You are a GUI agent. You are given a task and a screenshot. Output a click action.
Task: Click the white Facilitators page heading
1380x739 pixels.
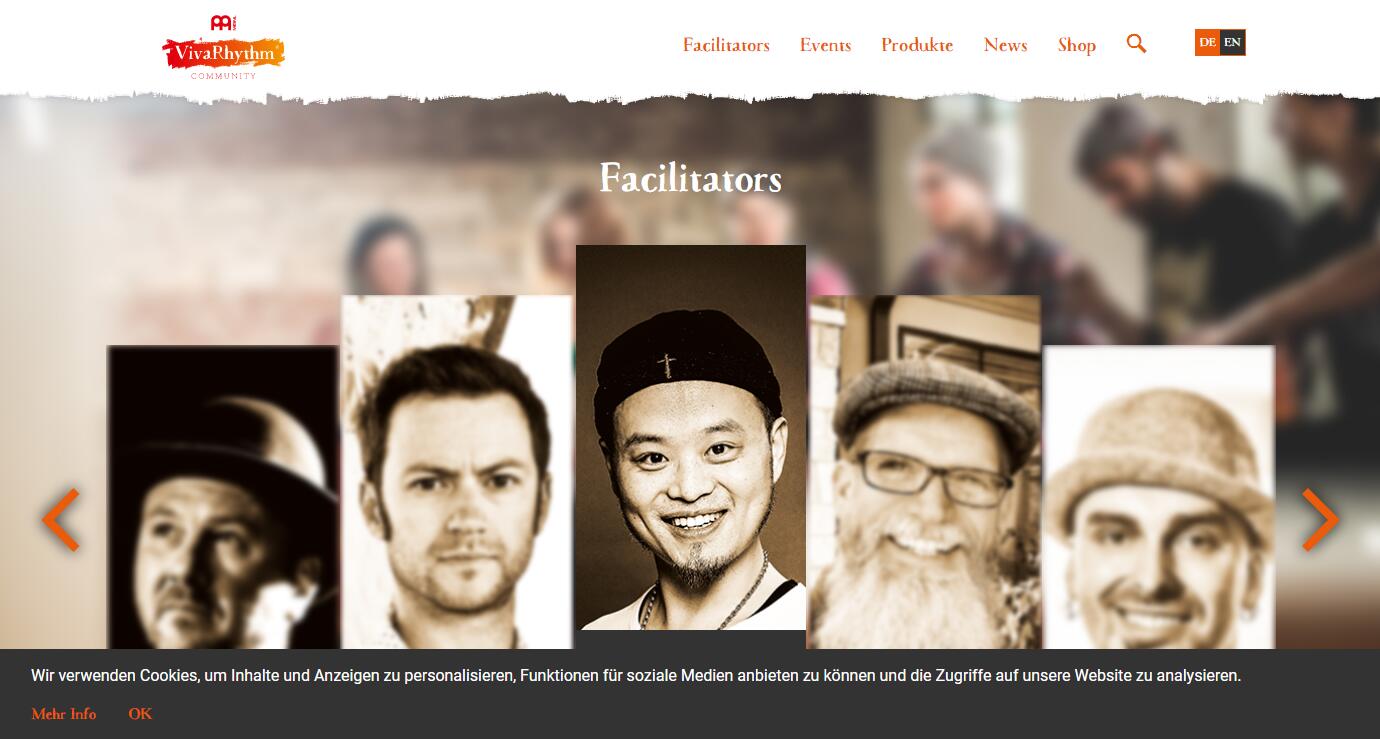click(x=690, y=179)
